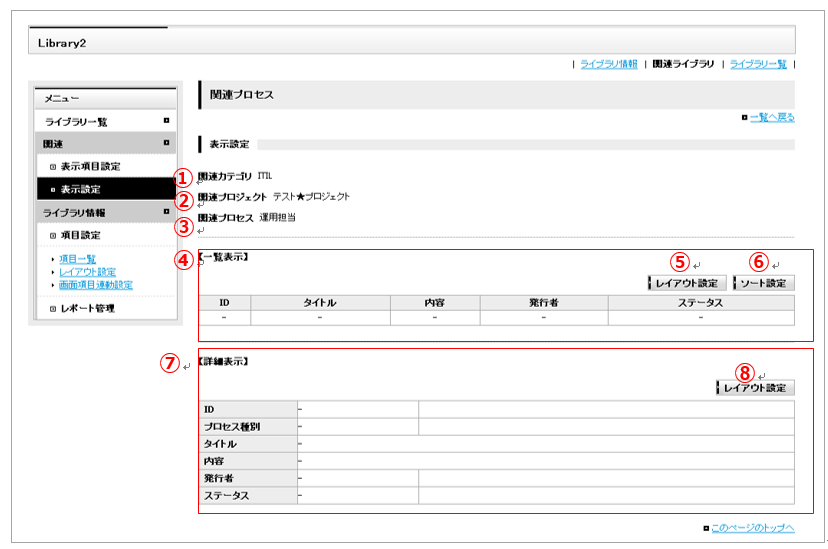
Task: Click the Library2 title header
Action: click(x=62, y=43)
